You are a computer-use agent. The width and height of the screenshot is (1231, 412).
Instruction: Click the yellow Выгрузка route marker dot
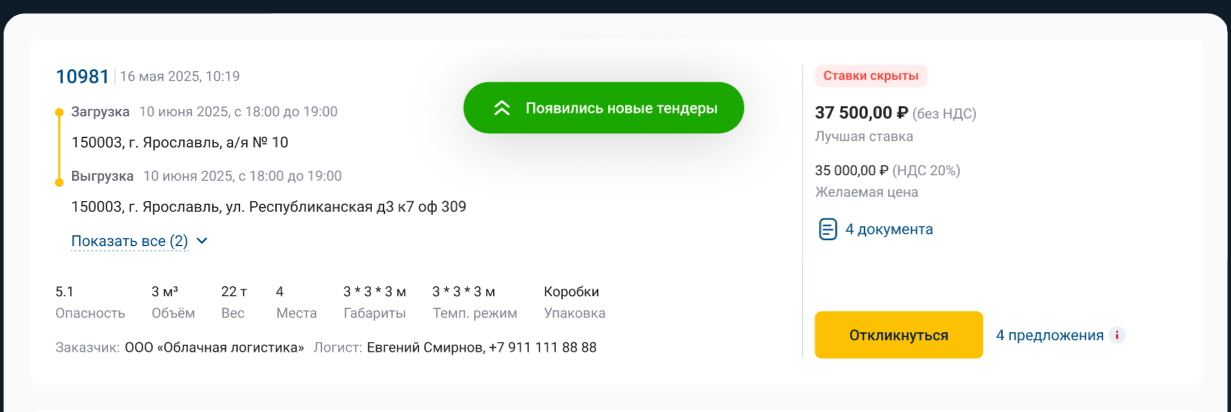[x=60, y=177]
